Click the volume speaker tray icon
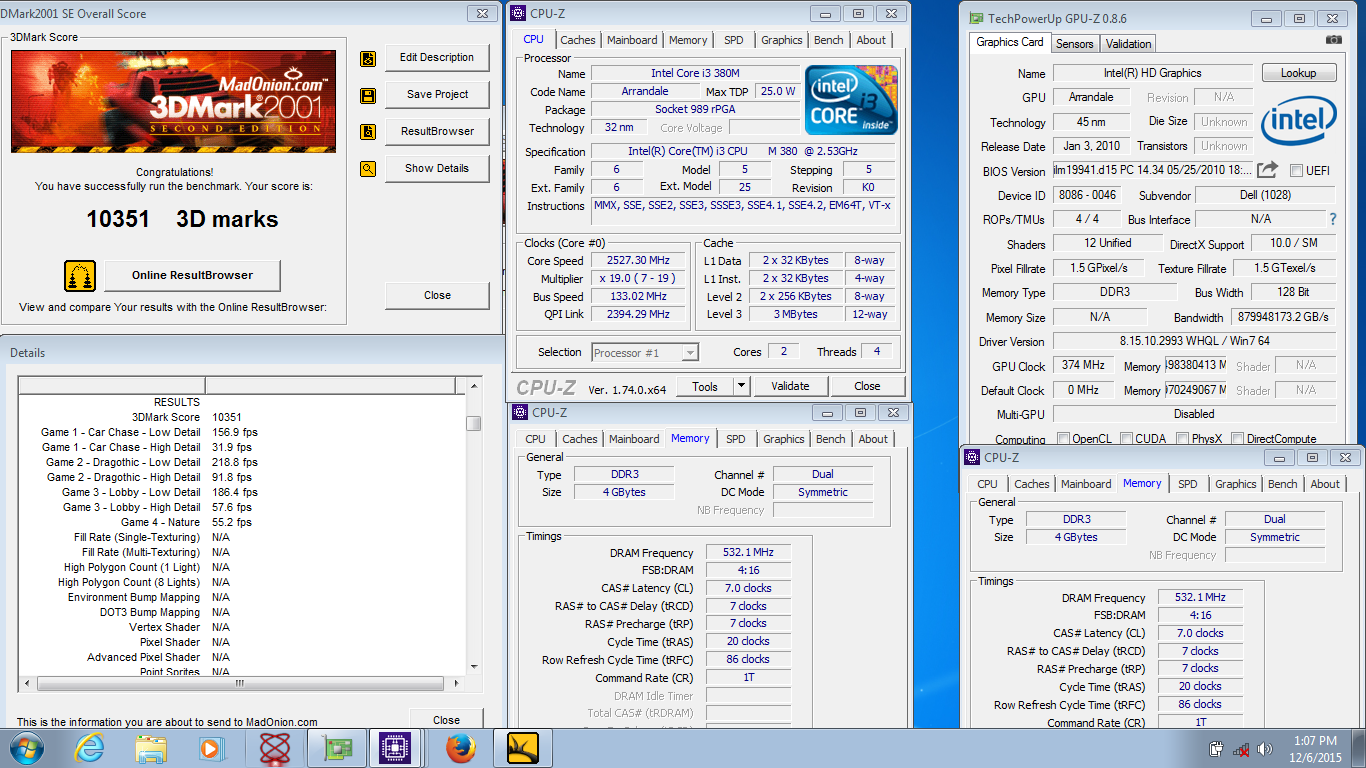The image size is (1366, 768). tap(1264, 749)
